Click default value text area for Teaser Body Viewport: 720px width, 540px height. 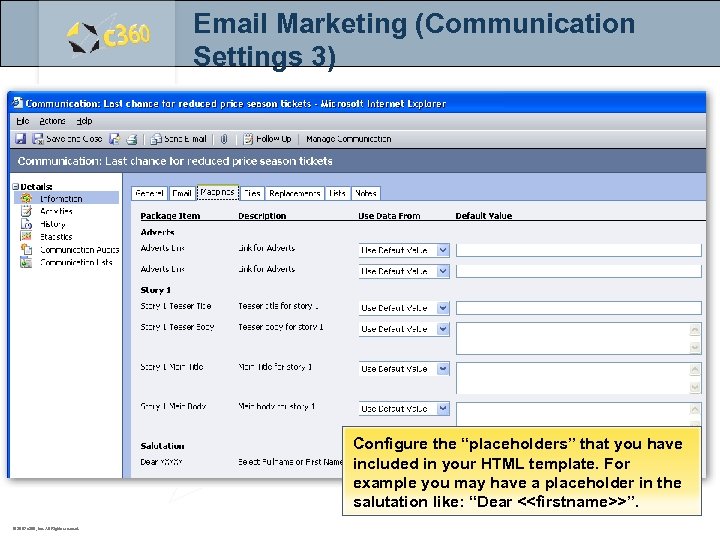point(579,338)
